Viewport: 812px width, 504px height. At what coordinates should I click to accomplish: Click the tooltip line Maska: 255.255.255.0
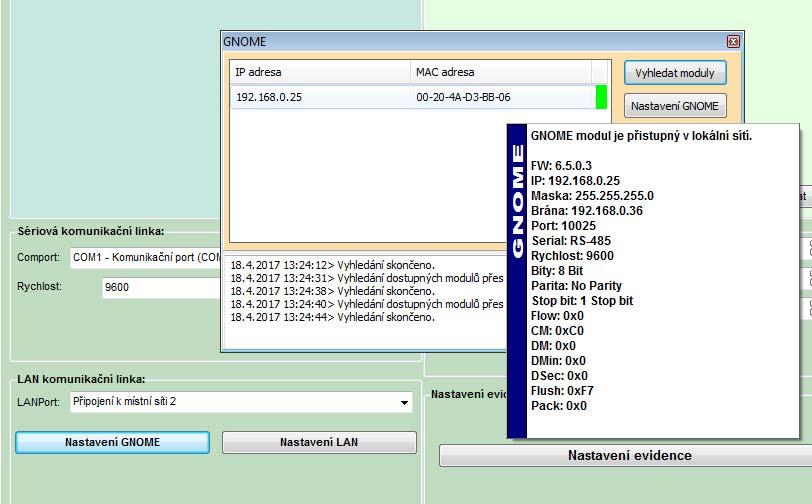point(592,196)
